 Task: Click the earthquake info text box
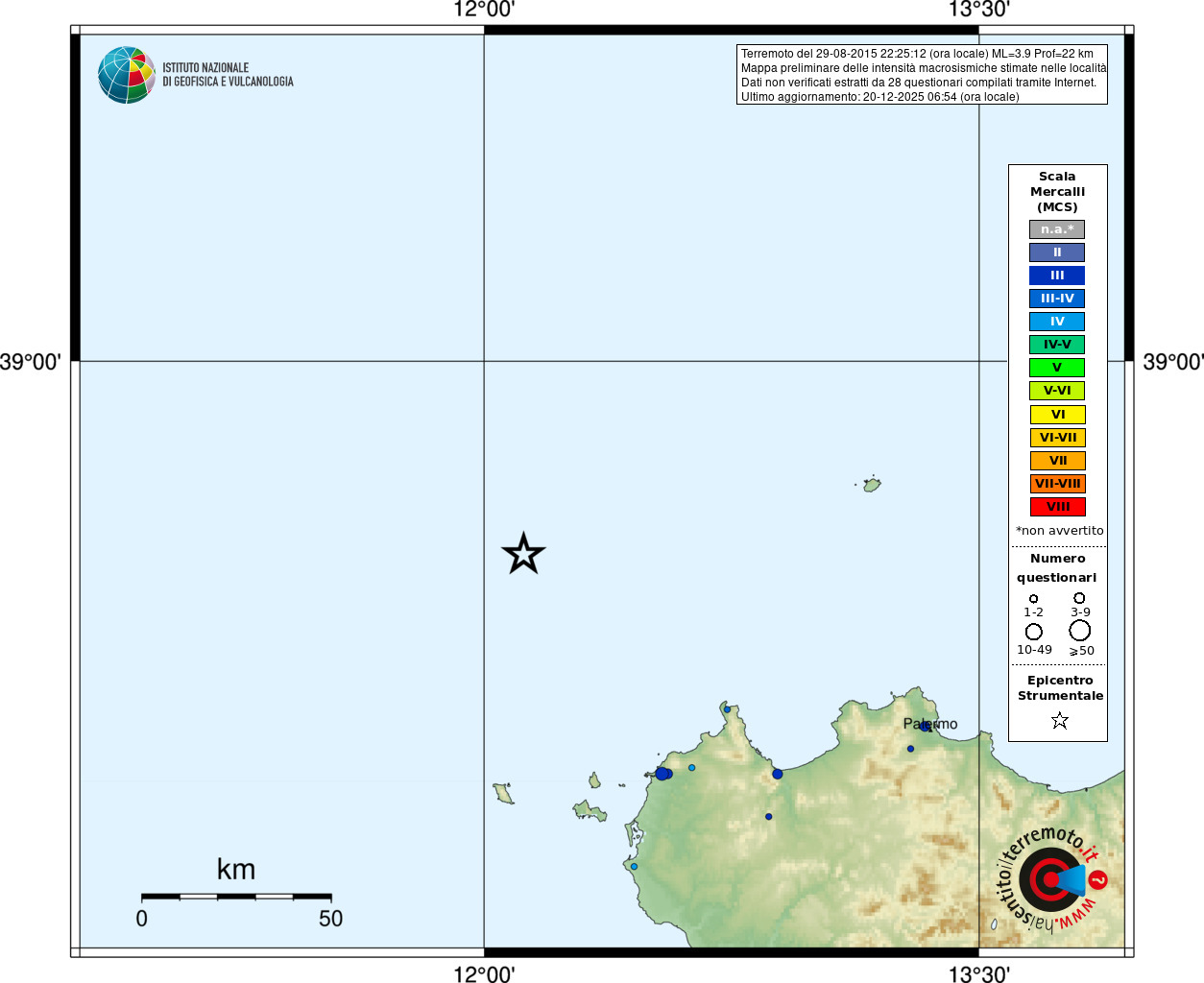pos(922,75)
